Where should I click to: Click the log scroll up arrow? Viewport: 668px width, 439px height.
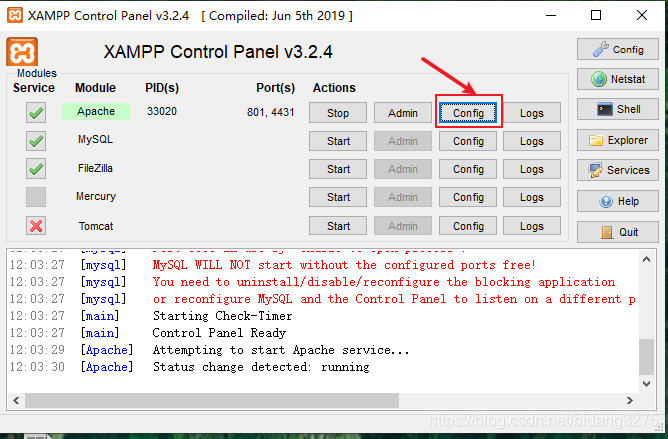point(646,259)
